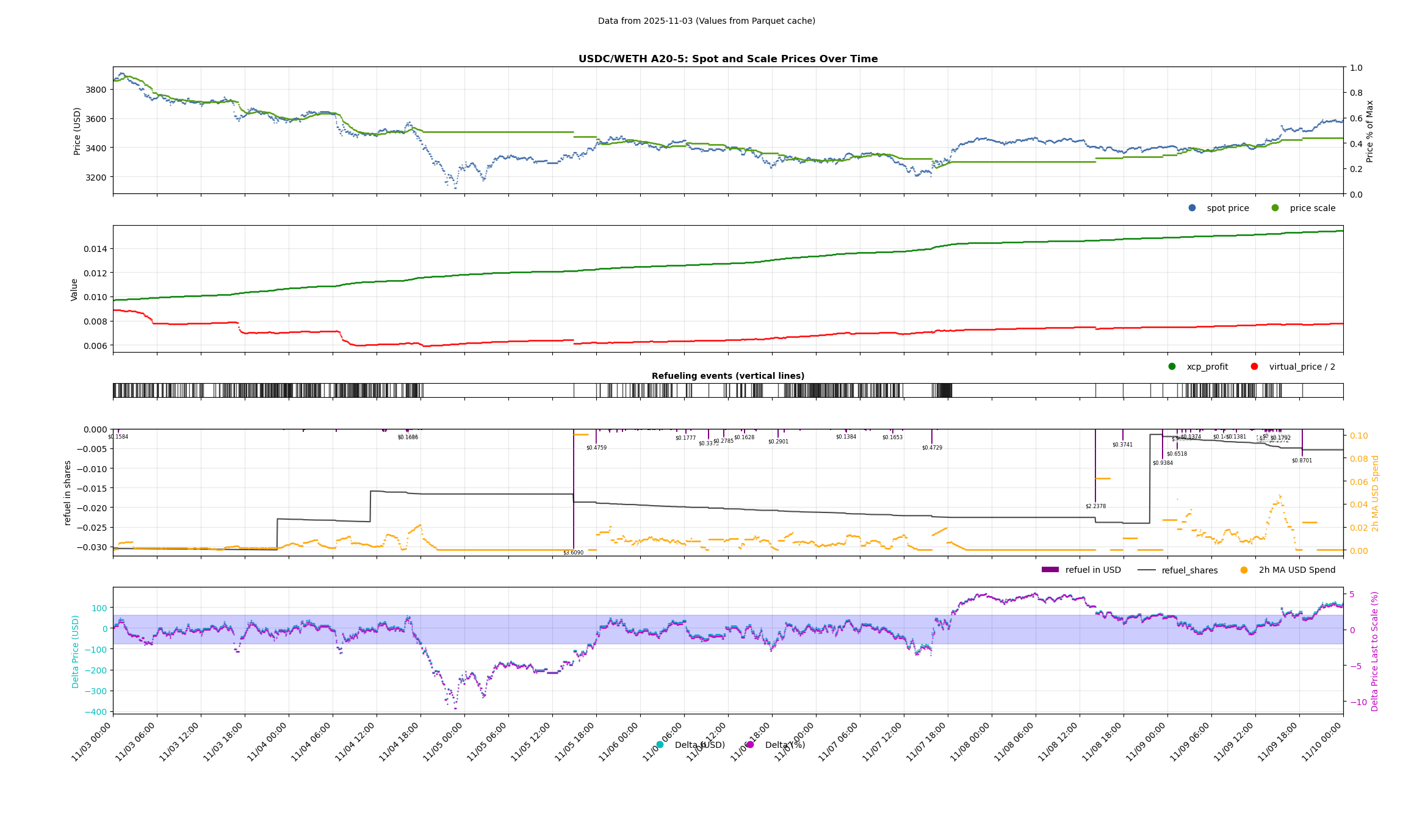The height and width of the screenshot is (840, 1414).
Task: Click the purple refuel in USD swatch
Action: pos(1050,570)
